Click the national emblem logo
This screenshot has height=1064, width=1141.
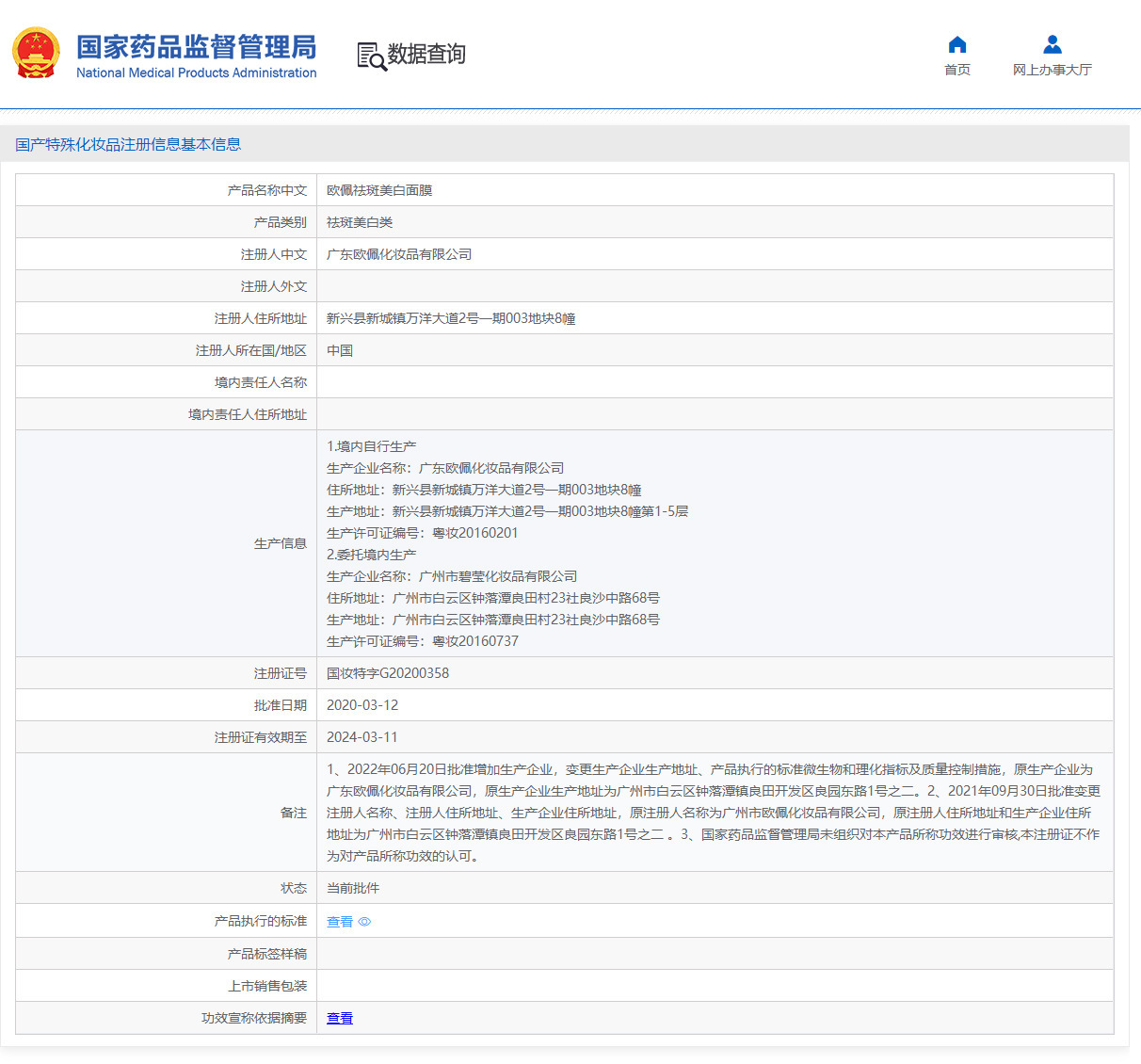[36, 53]
